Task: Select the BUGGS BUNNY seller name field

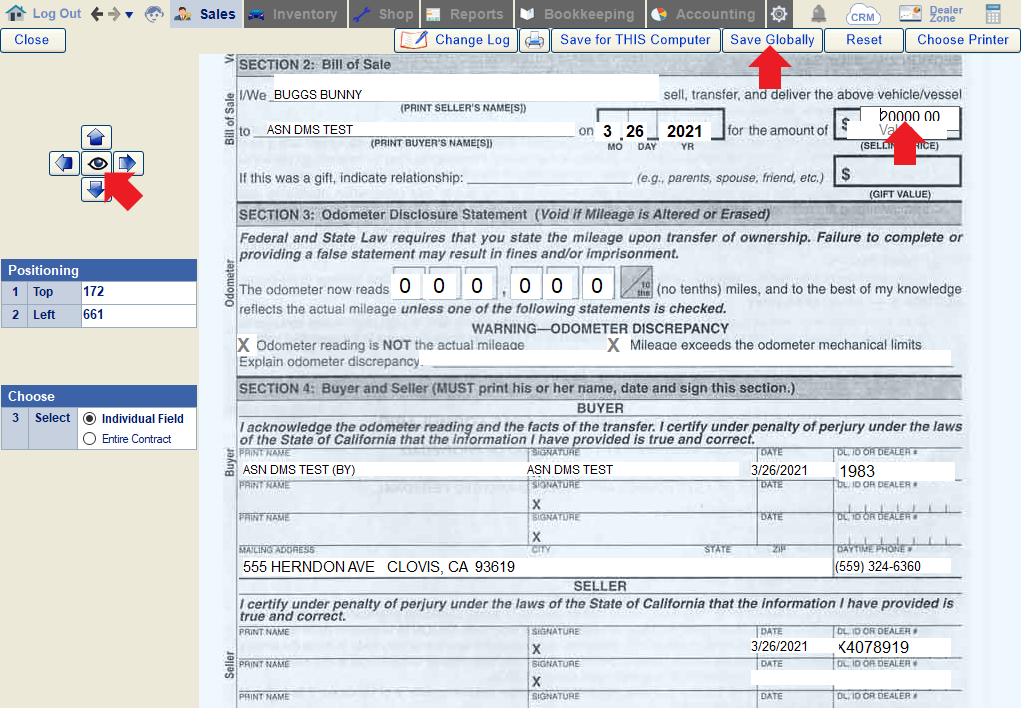Action: pos(466,89)
